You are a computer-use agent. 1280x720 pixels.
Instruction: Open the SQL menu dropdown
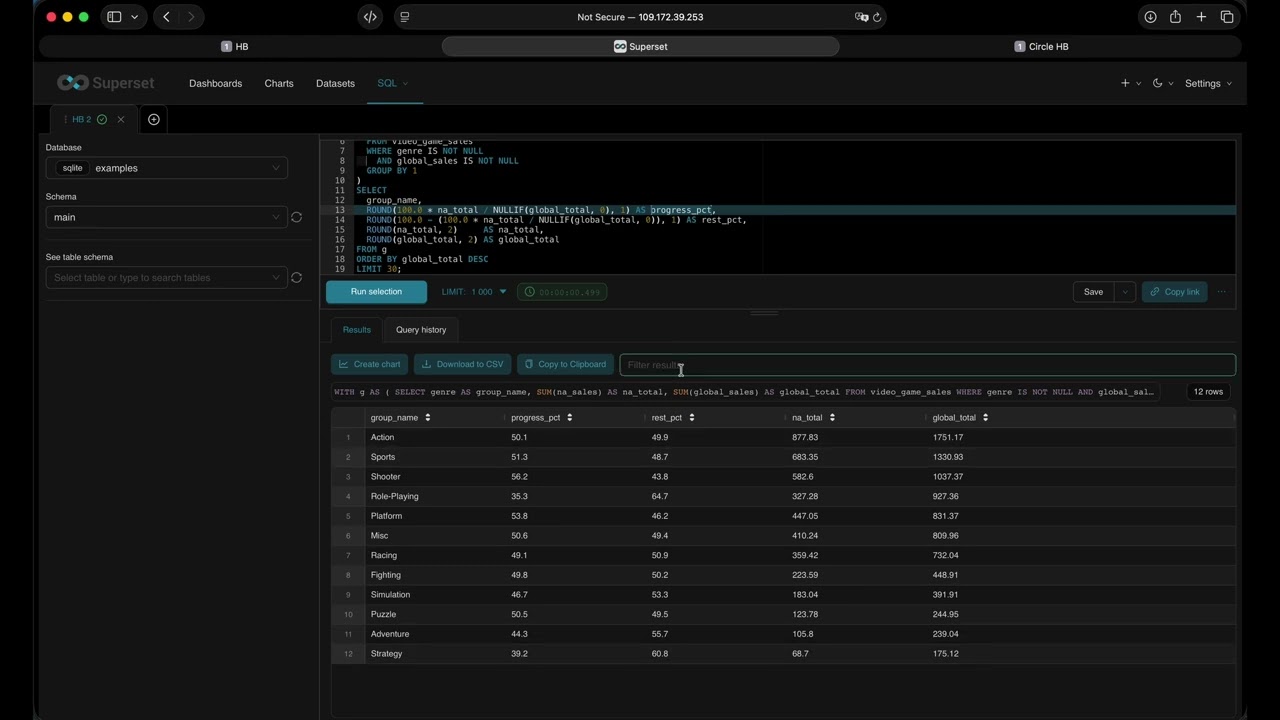pos(392,83)
